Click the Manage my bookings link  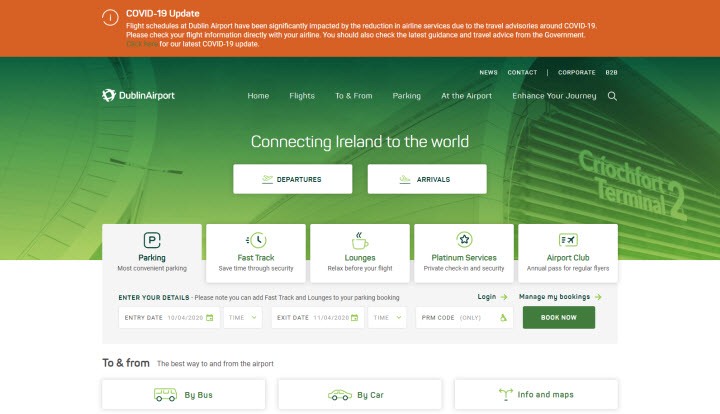[x=560, y=297]
